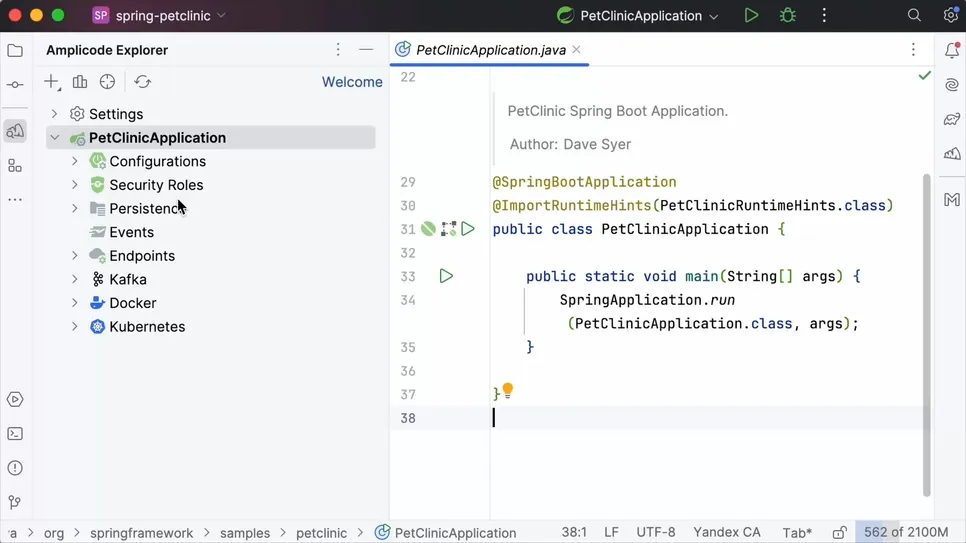Click the green inspection checkmark in editor
Image resolution: width=966 pixels, height=543 pixels.
925,75
